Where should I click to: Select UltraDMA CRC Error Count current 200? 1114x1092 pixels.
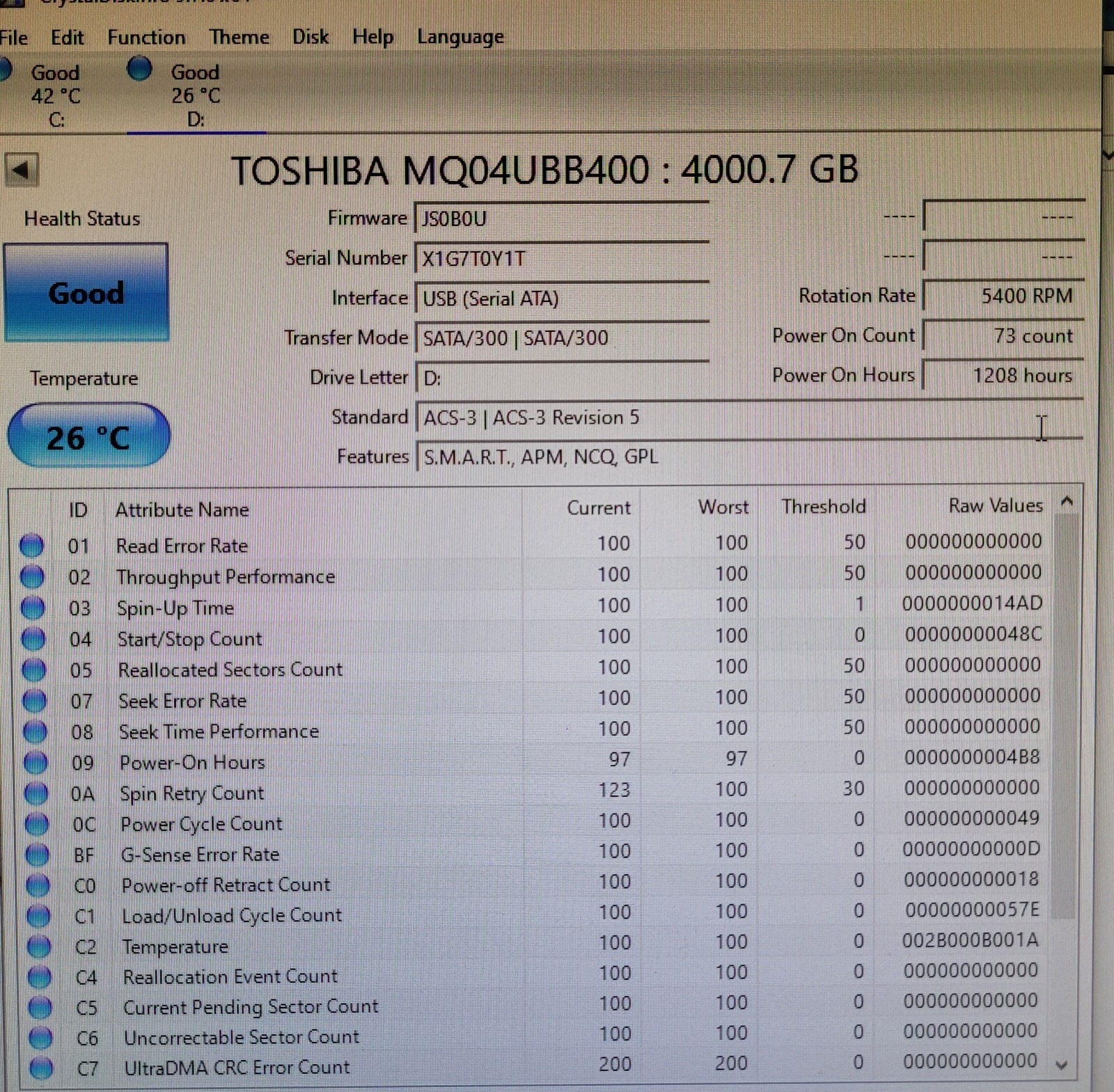(615, 1064)
